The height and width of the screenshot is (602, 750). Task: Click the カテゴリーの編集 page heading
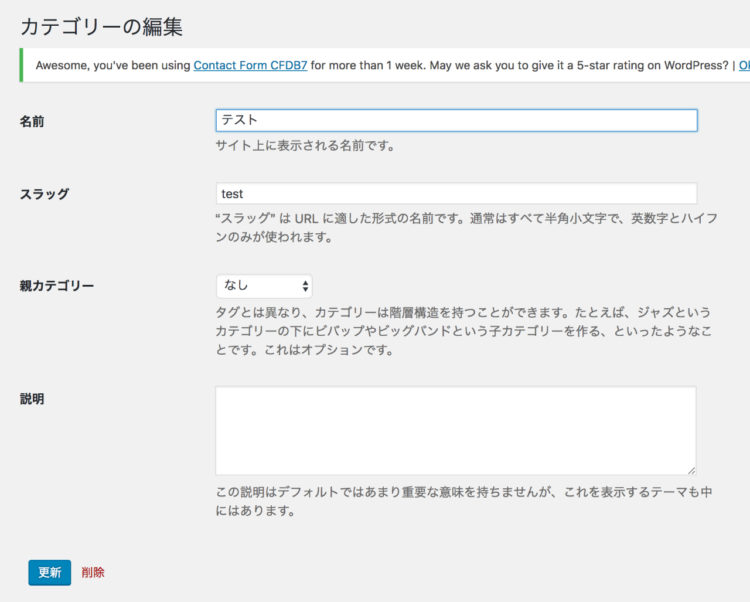pyautogui.click(x=101, y=27)
